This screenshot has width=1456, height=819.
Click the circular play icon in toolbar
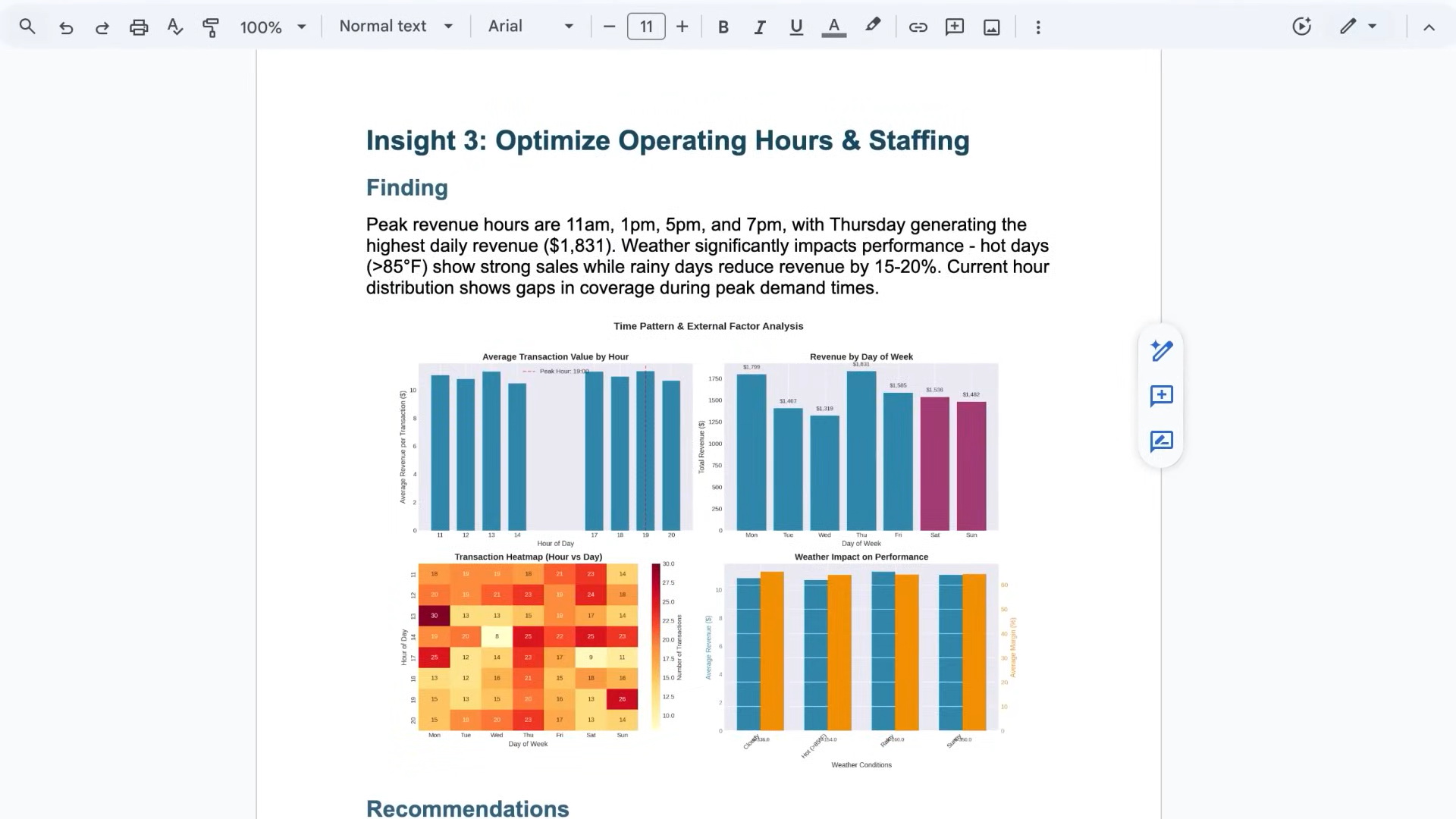tap(1302, 27)
